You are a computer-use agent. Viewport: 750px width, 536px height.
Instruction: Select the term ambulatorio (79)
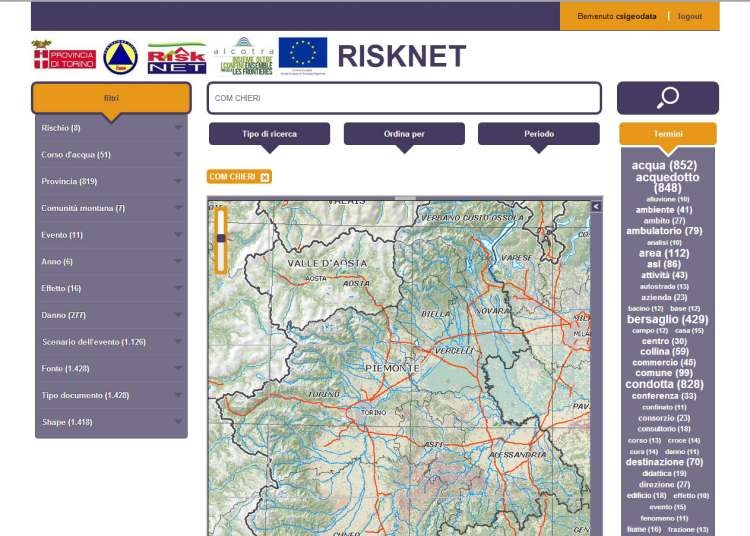coord(664,231)
